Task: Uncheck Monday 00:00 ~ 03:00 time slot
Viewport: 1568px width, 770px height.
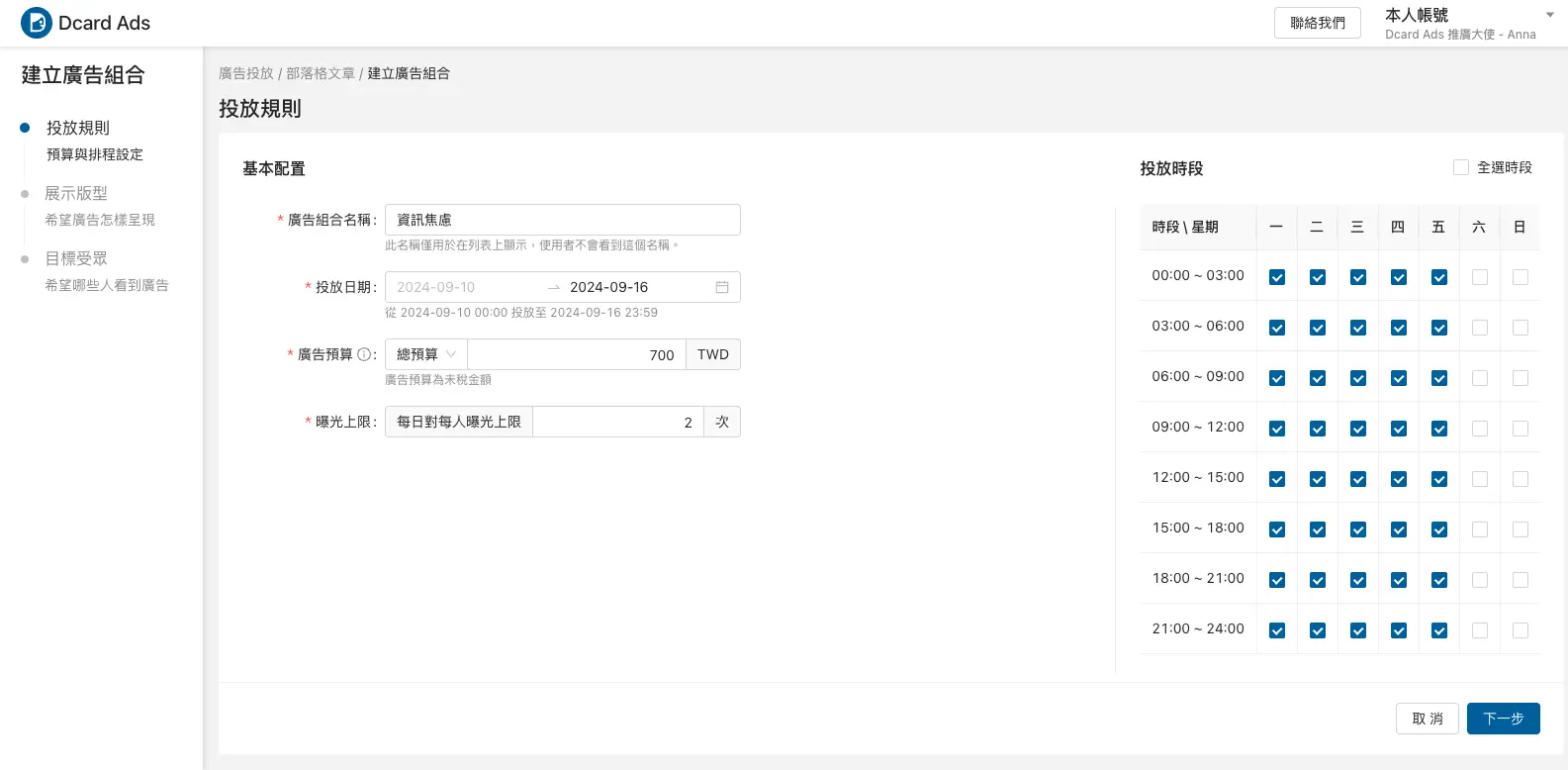Action: (x=1277, y=277)
